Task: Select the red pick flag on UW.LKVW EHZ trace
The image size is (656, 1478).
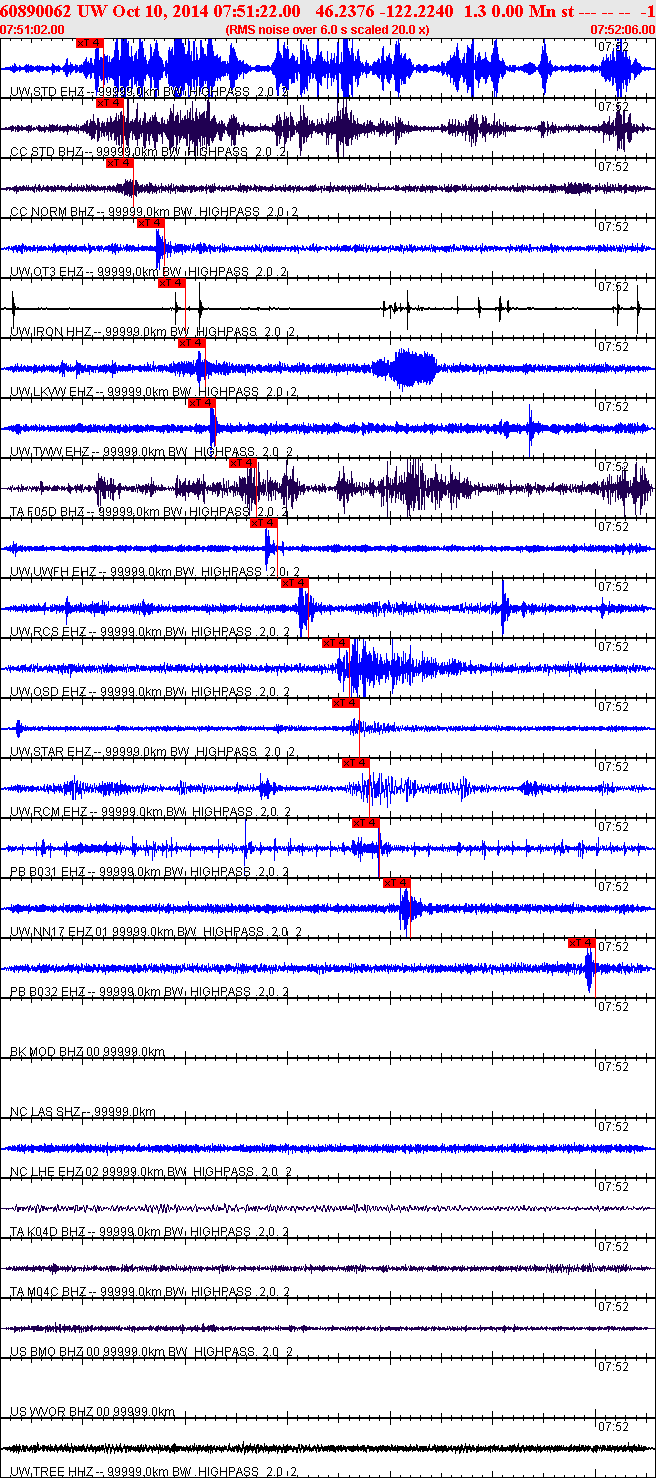Action: (x=191, y=343)
